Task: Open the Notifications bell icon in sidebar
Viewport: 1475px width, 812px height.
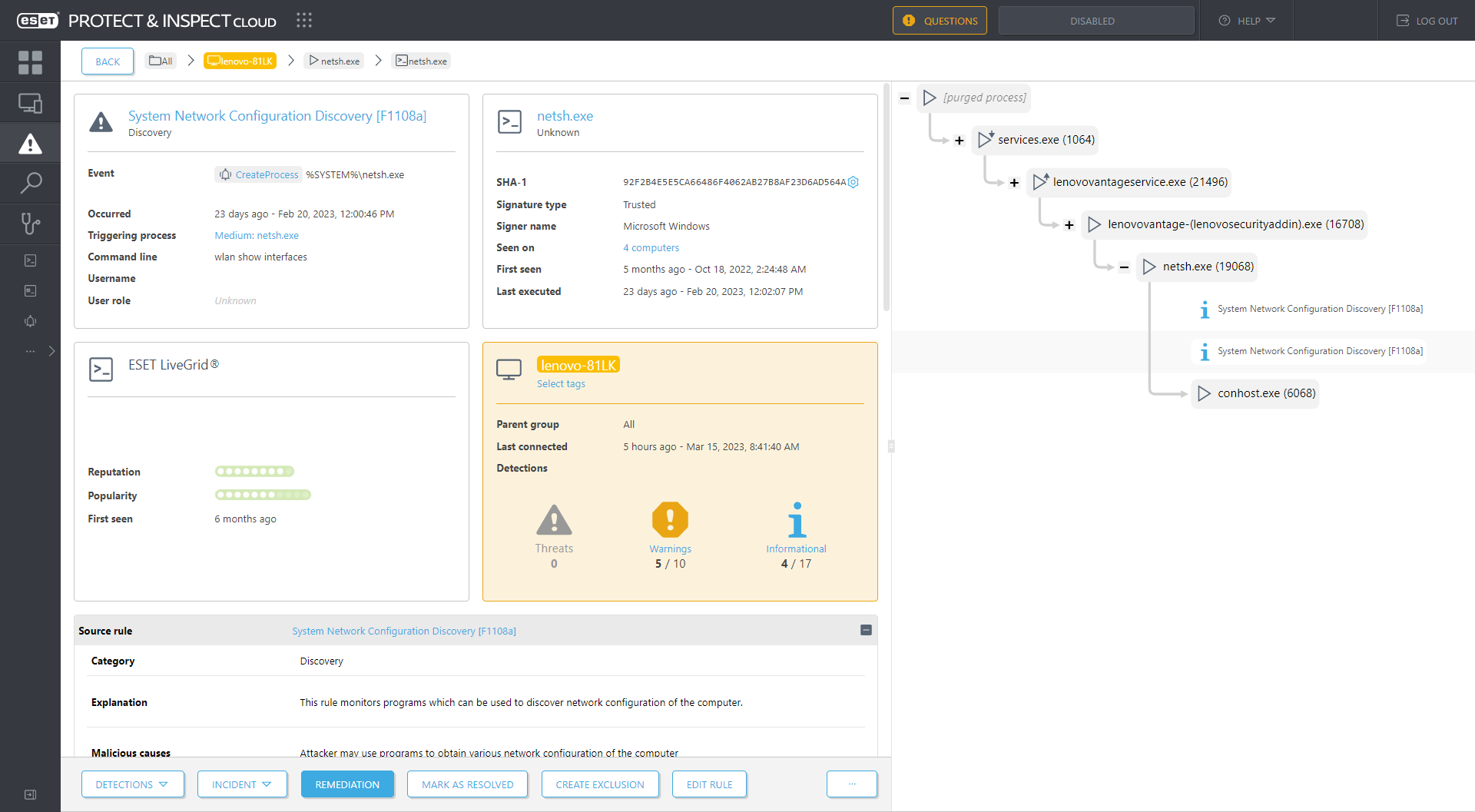Action: pos(31,321)
